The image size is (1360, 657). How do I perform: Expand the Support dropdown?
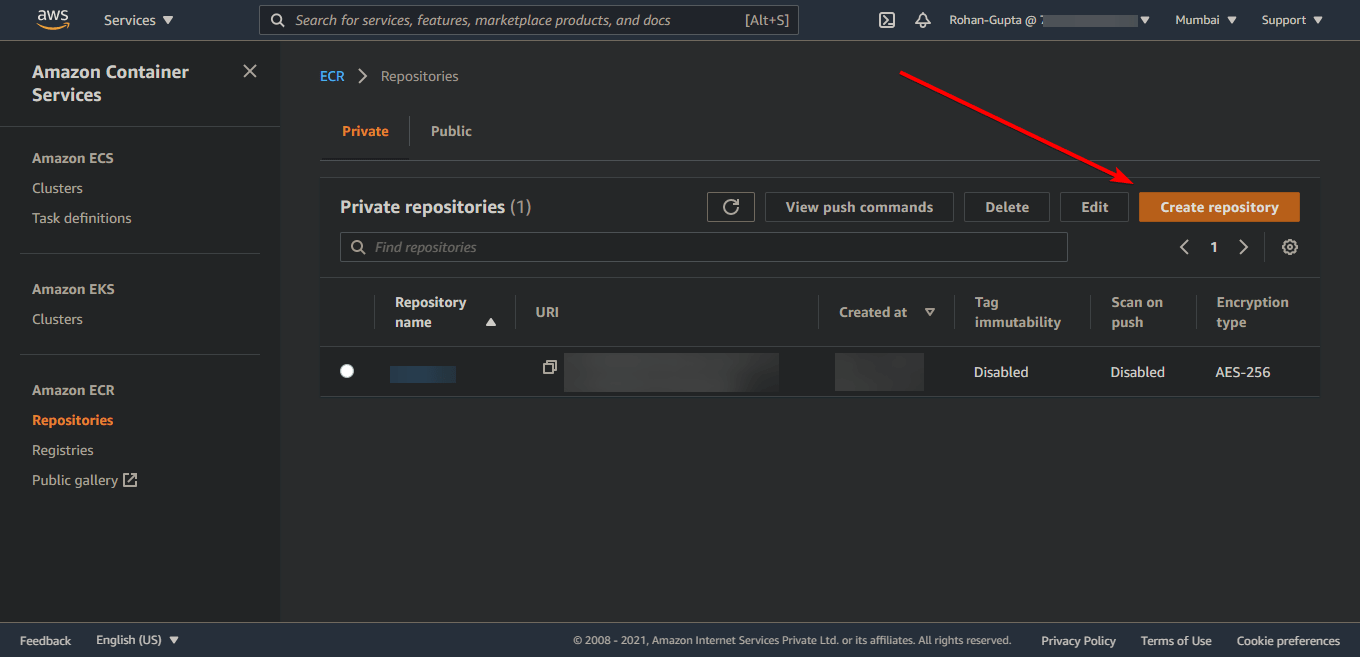tap(1292, 20)
